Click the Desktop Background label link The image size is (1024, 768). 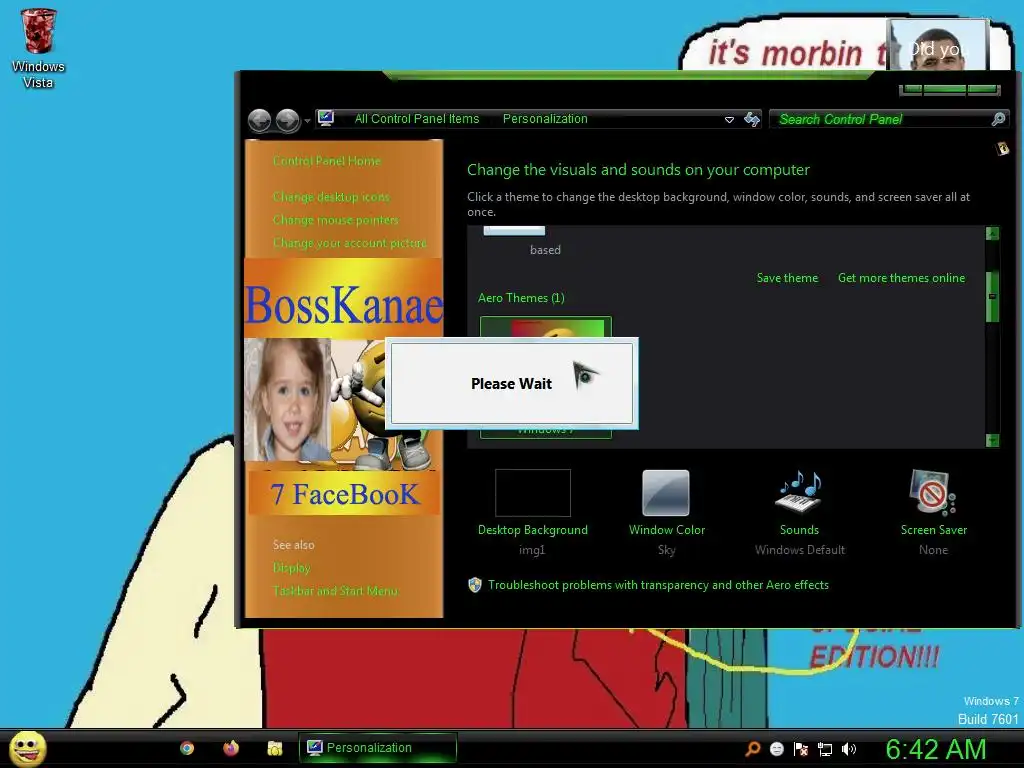tap(533, 530)
